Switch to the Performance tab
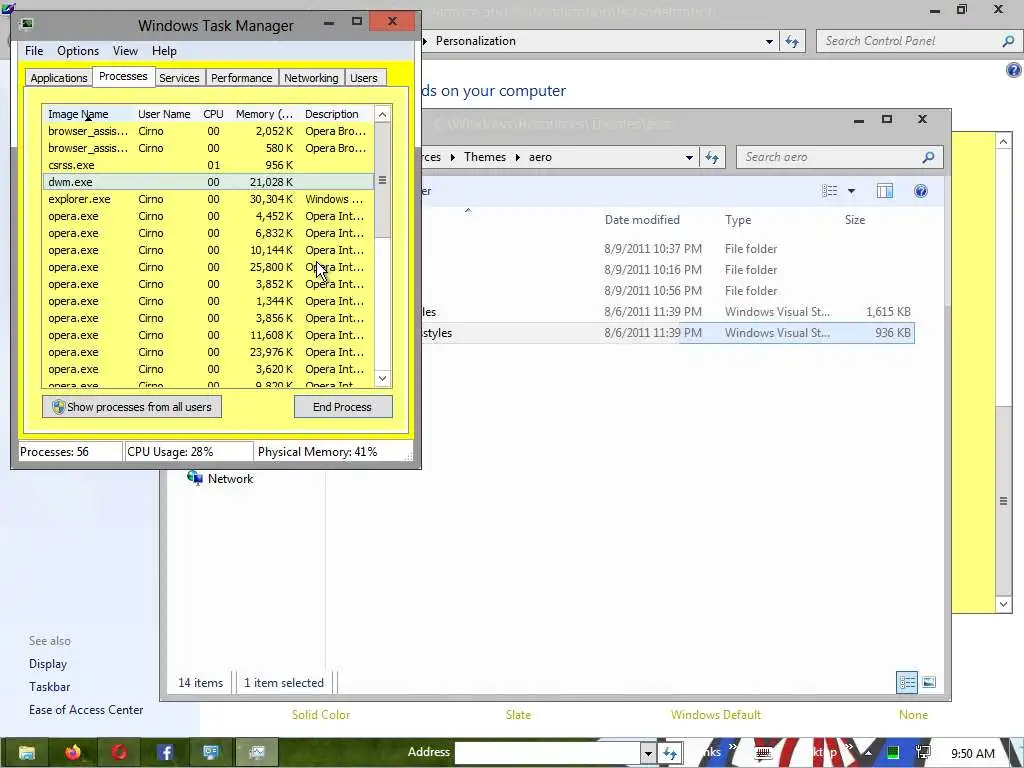 (x=241, y=78)
